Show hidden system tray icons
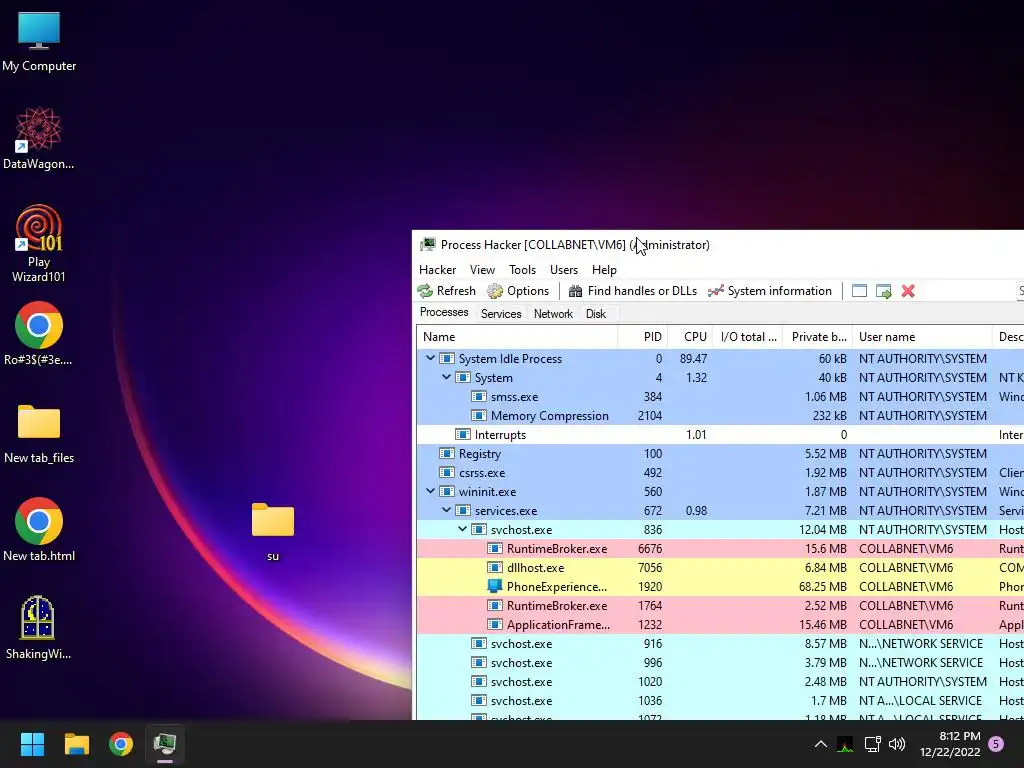Viewport: 1024px width, 768px height. [821, 744]
